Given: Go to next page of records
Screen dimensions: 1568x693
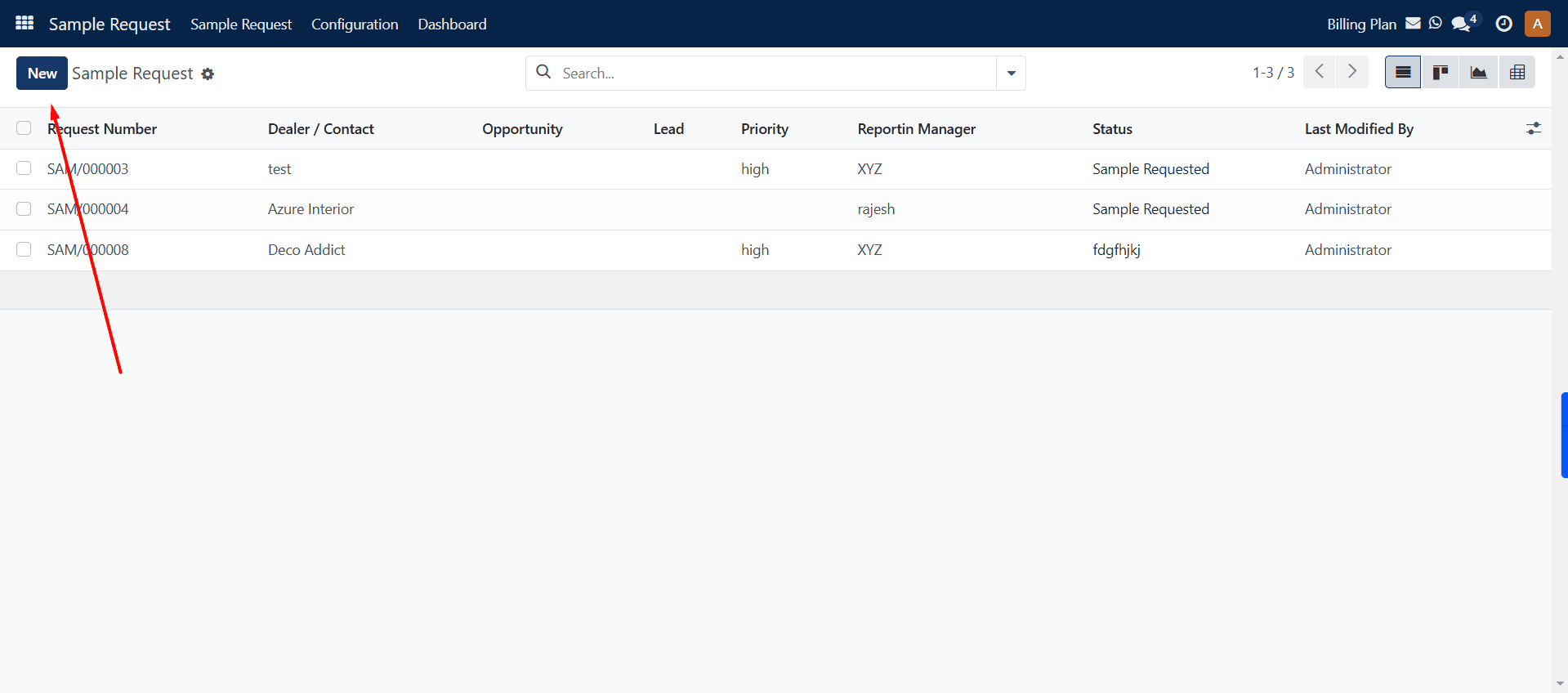Looking at the screenshot, I should click(x=1352, y=72).
